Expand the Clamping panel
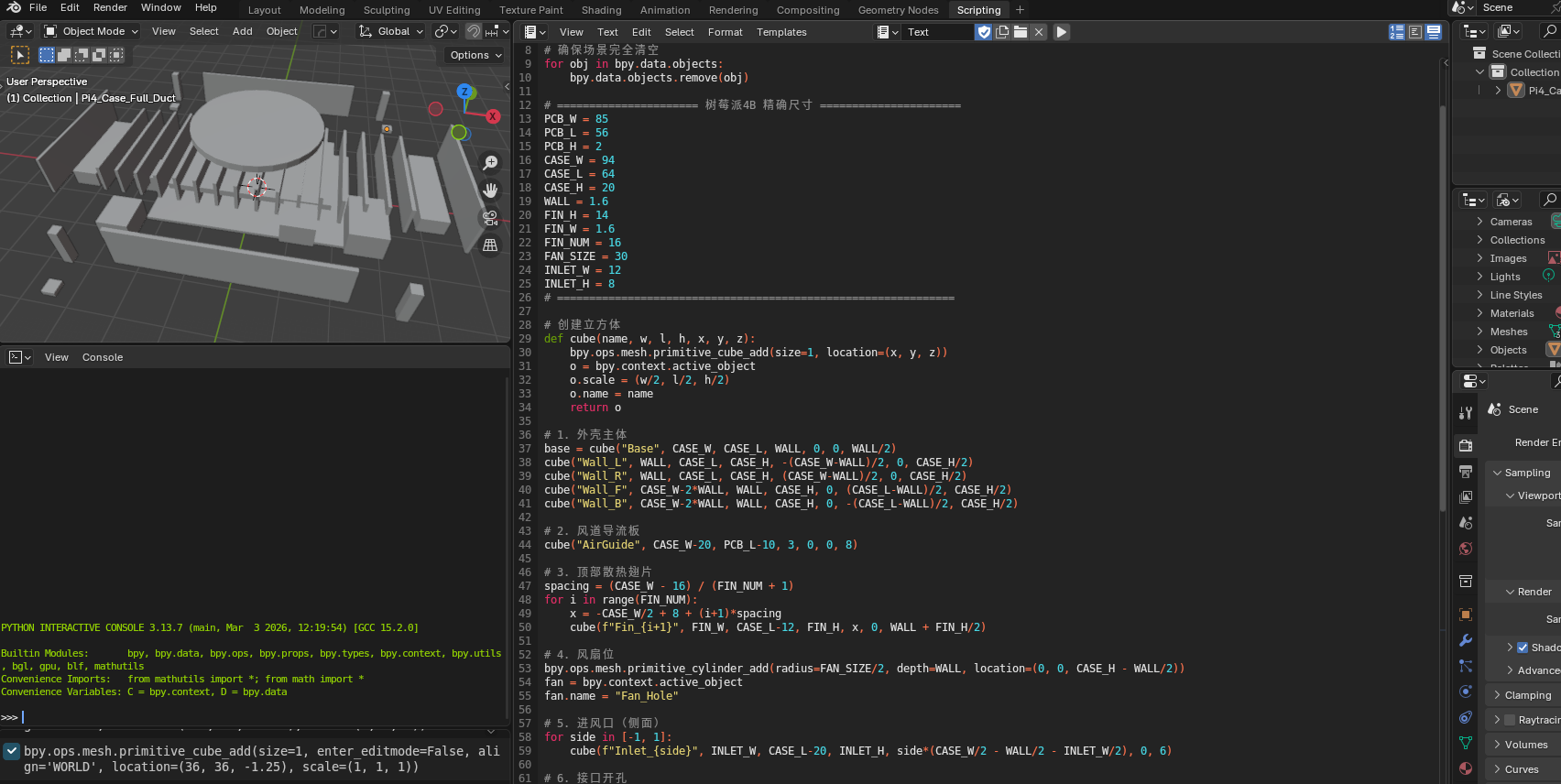The width and height of the screenshot is (1561, 784). click(1527, 695)
